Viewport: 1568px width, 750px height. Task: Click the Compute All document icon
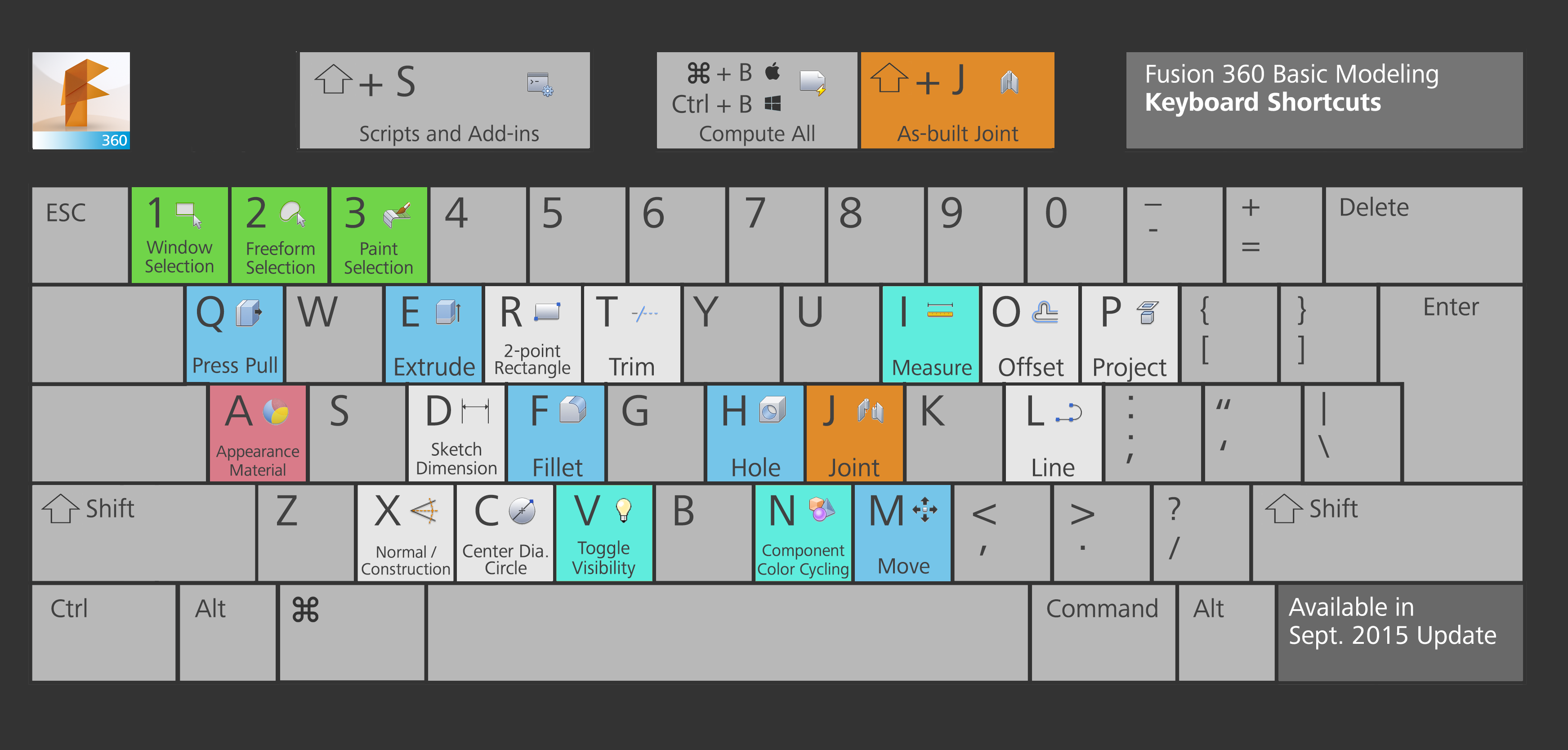tap(813, 83)
